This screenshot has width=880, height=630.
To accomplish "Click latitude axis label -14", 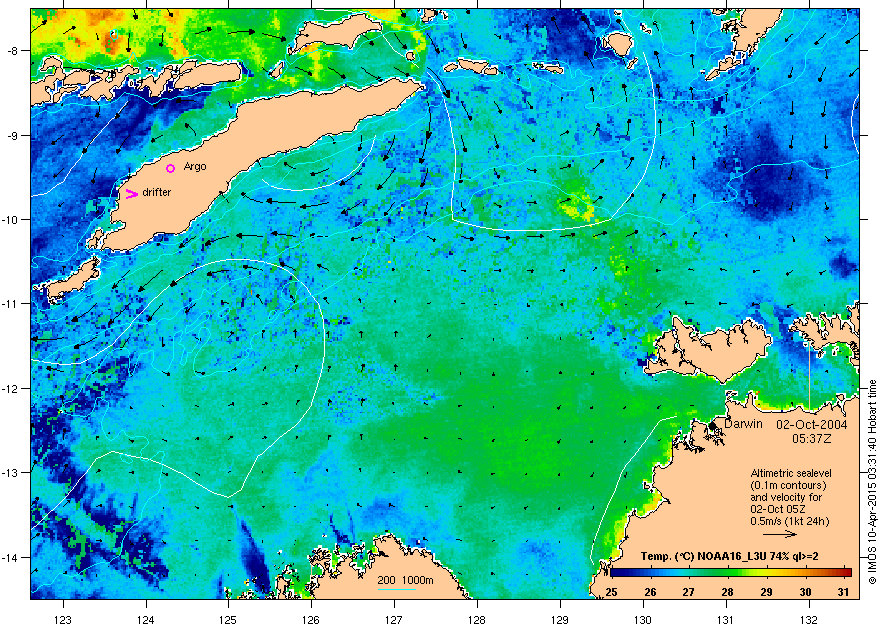I will tap(11, 557).
